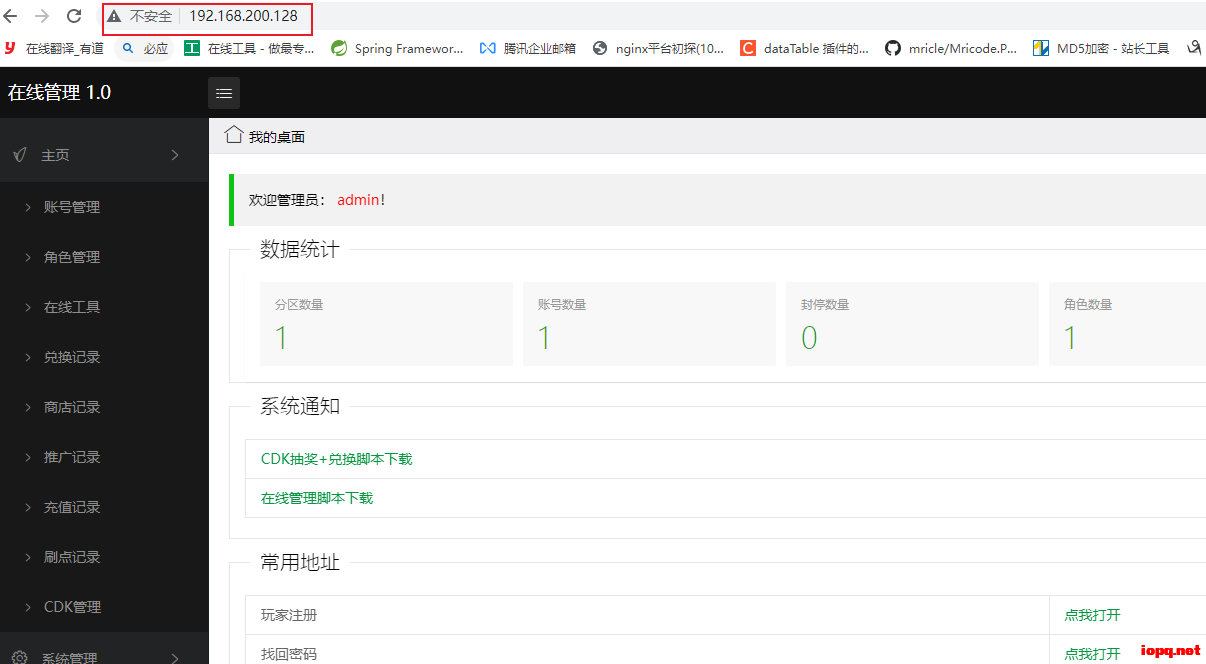Collapse the 主页 menu chevron

[175, 155]
